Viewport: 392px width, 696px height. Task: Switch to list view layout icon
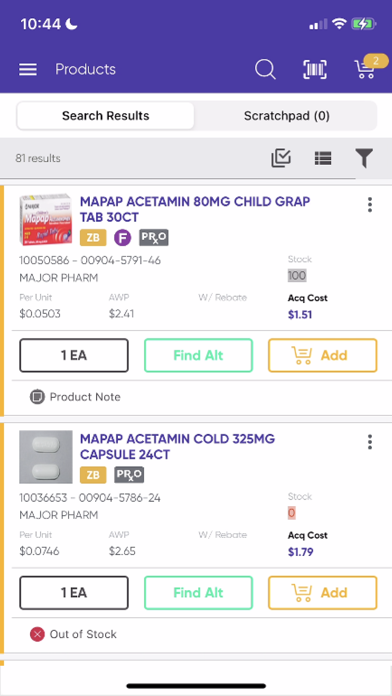click(323, 158)
